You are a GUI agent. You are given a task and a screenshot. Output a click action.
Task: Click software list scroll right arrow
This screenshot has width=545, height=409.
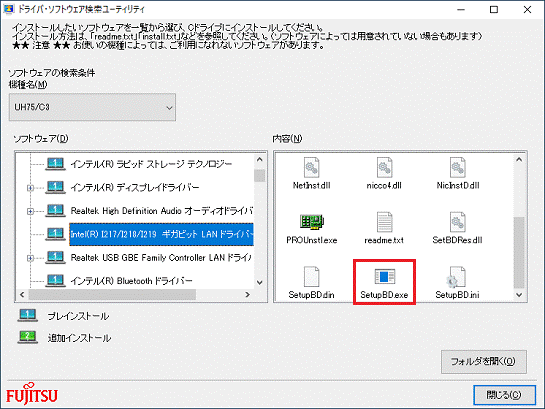pos(247,295)
